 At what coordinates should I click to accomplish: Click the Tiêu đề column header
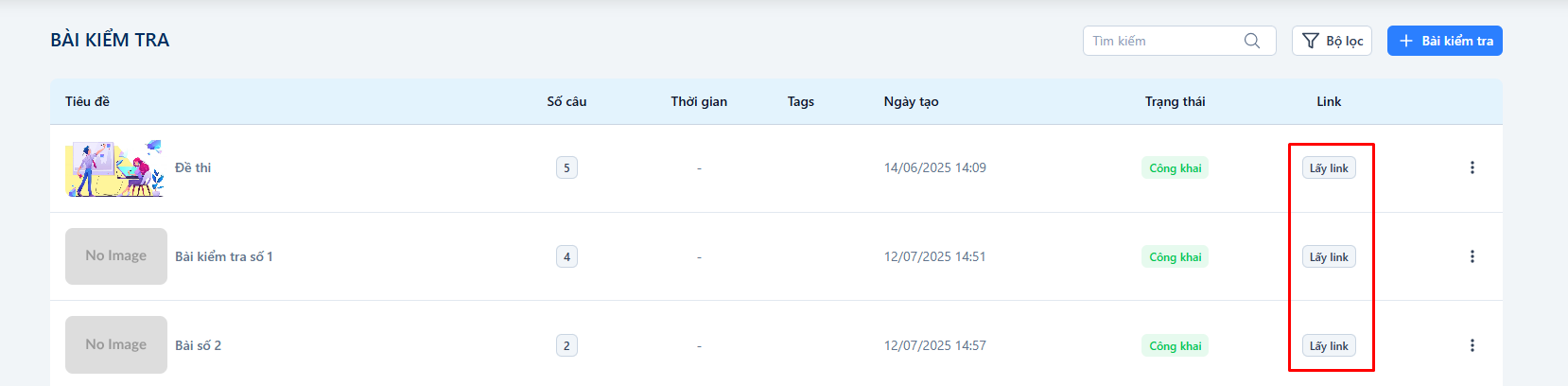(x=87, y=101)
